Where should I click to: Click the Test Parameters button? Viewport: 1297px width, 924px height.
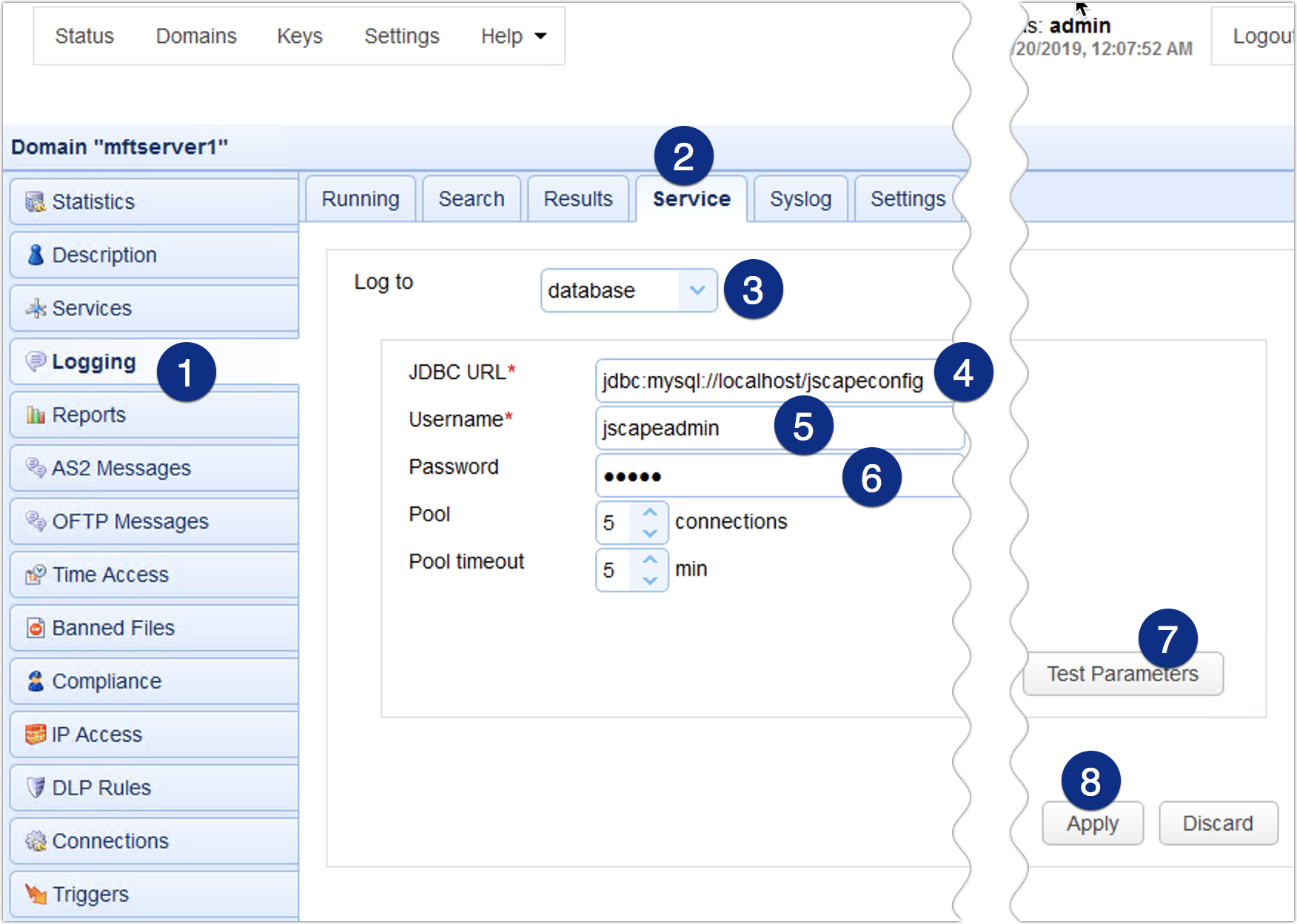1122,673
